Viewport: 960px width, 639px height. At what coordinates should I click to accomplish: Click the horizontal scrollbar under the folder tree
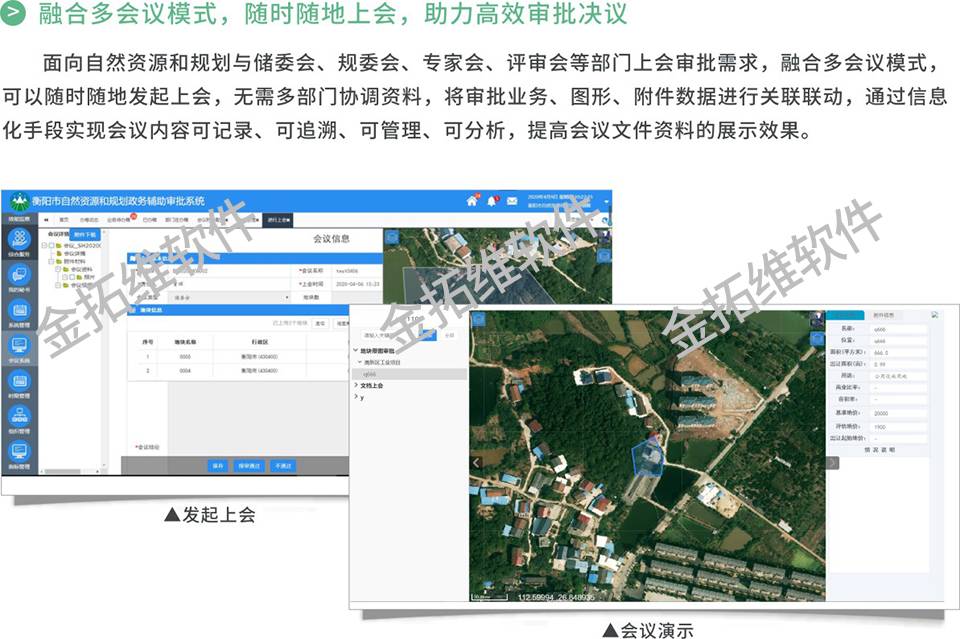62,471
